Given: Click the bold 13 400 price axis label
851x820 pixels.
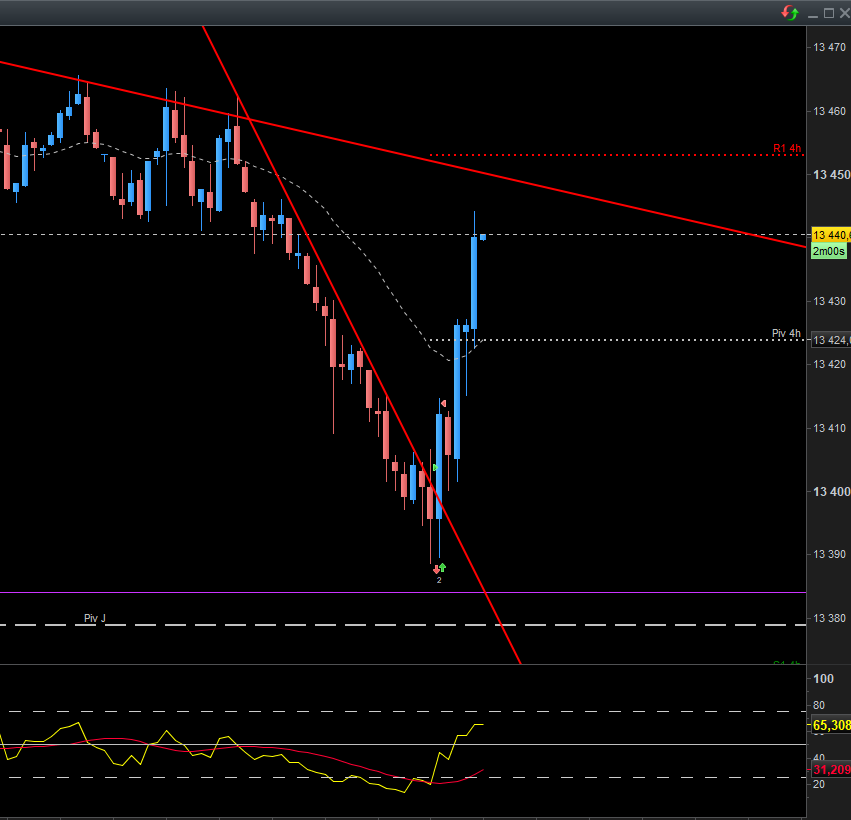Looking at the screenshot, I should click(831, 492).
